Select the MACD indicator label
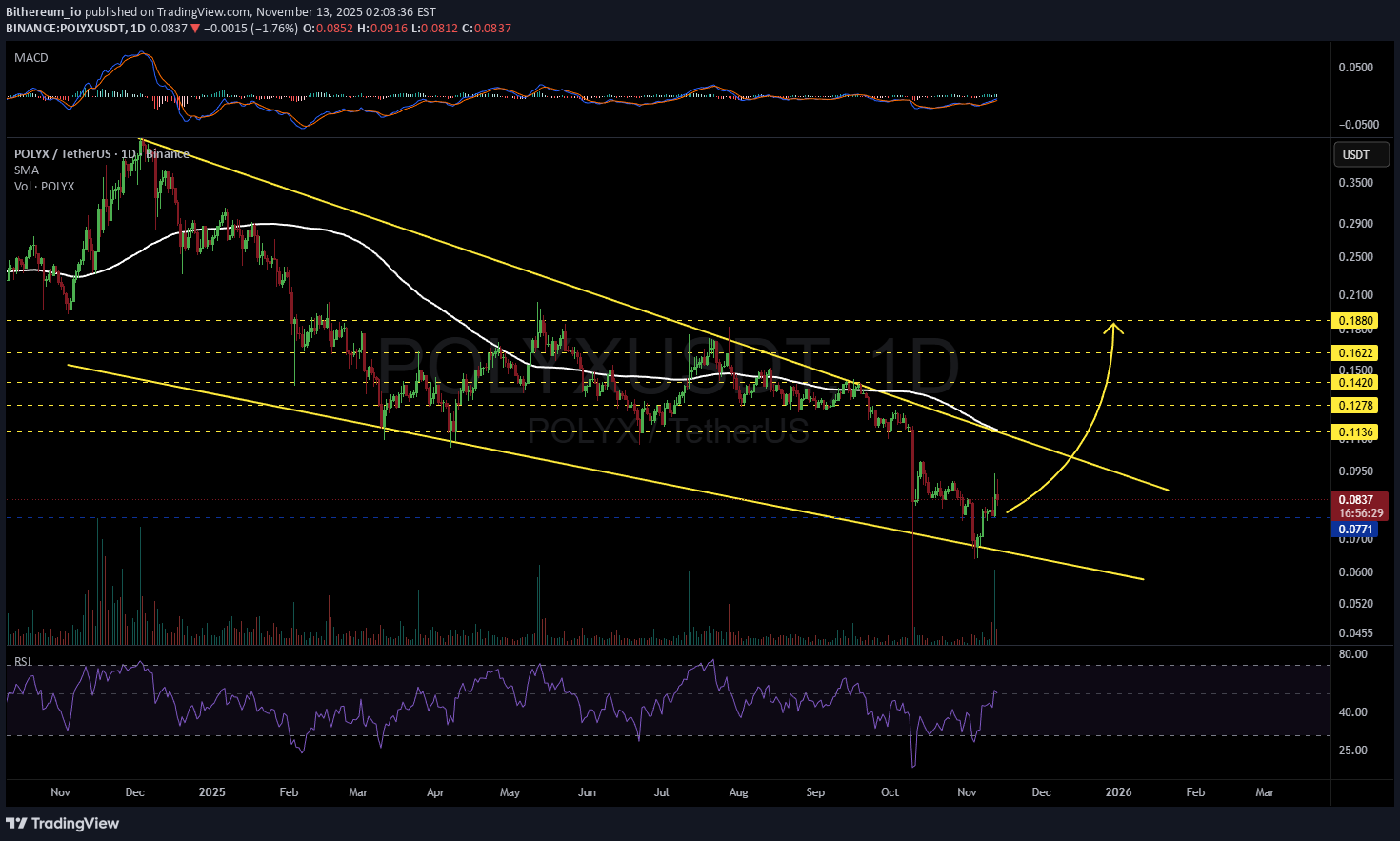1400x841 pixels. tap(31, 58)
